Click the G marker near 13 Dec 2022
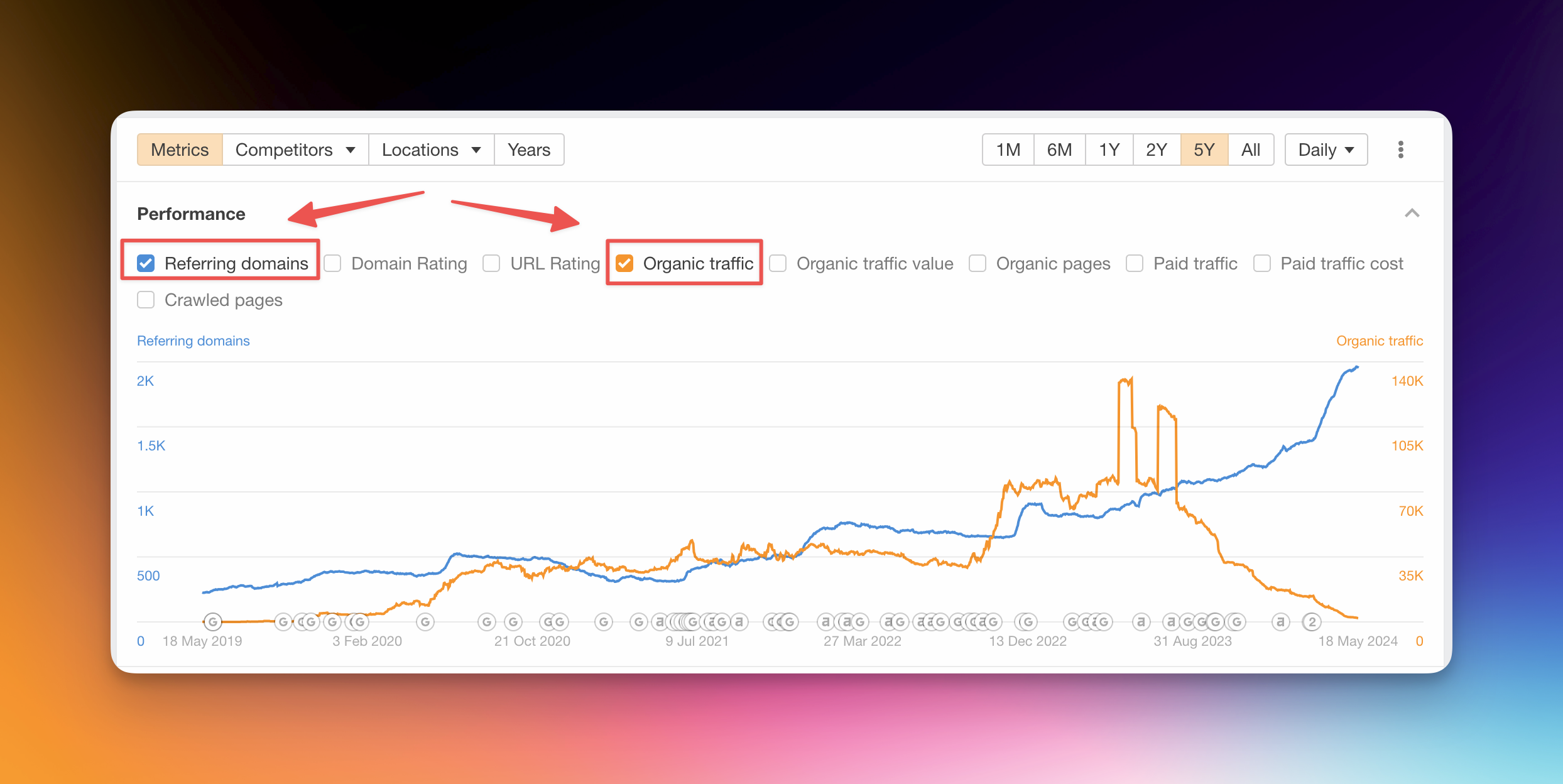 (1028, 622)
